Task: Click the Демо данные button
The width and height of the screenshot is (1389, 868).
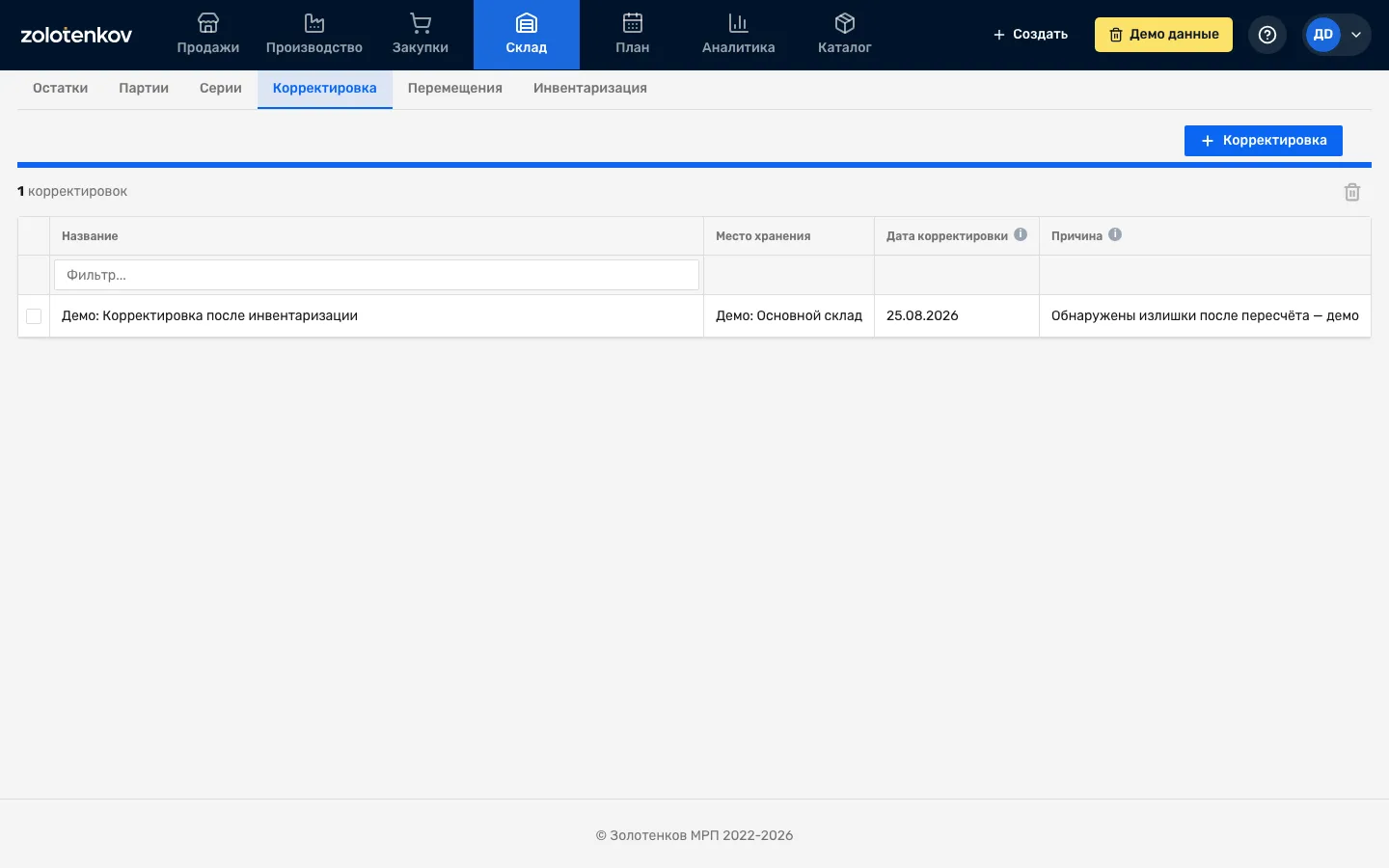Action: [x=1163, y=35]
